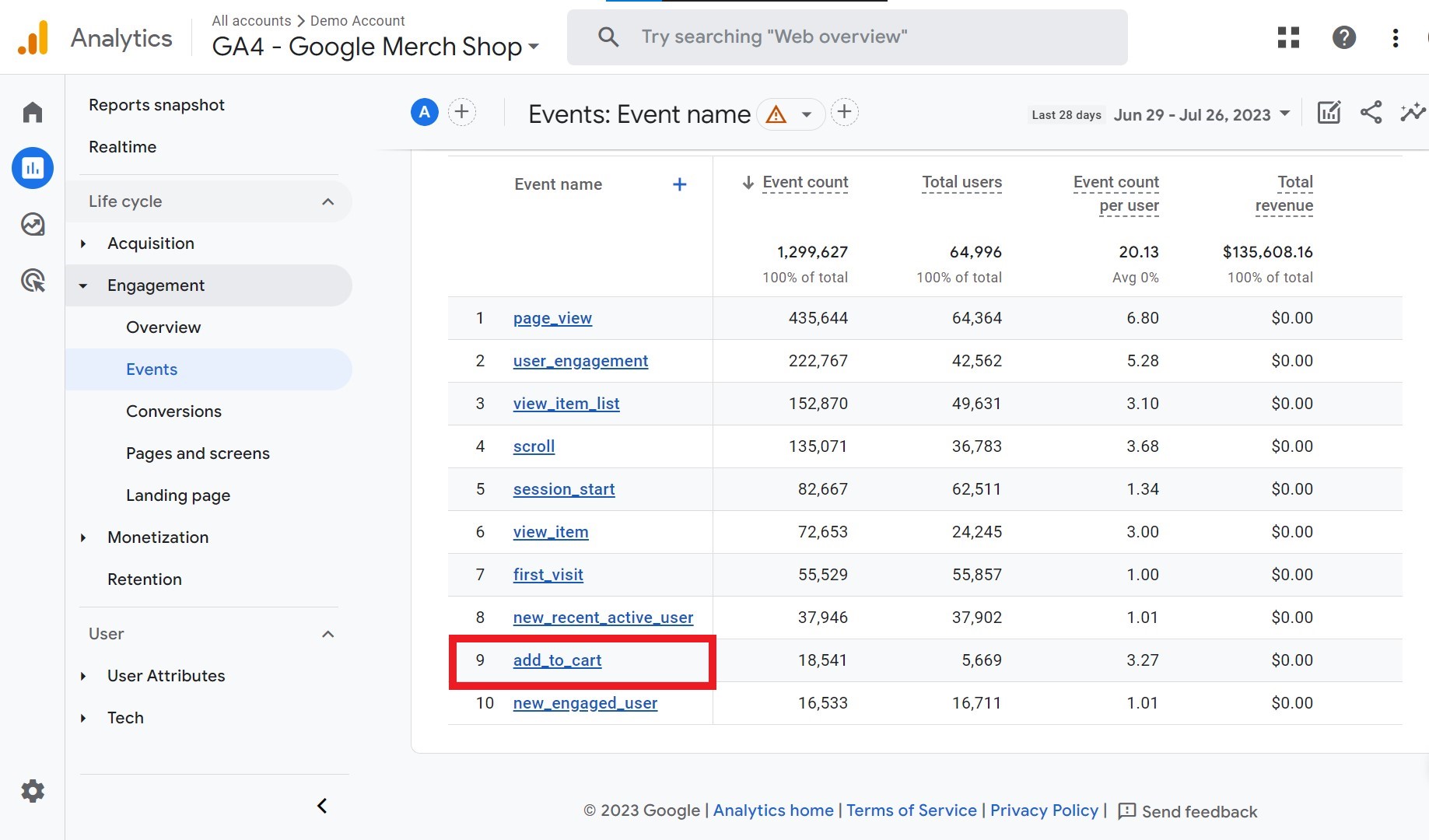Sort by Event count descending arrow

(748, 183)
